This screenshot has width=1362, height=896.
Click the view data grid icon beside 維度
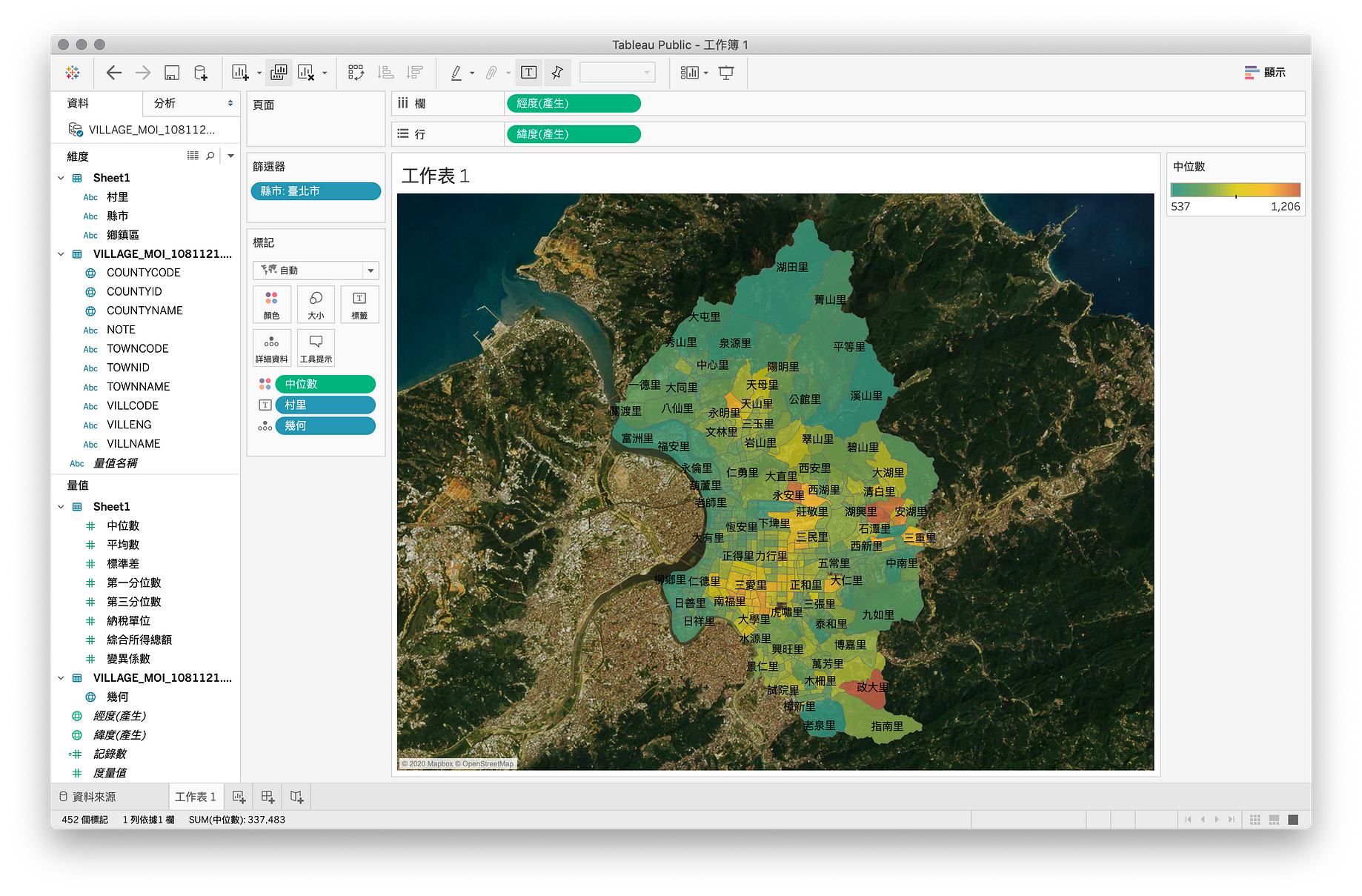[x=193, y=156]
